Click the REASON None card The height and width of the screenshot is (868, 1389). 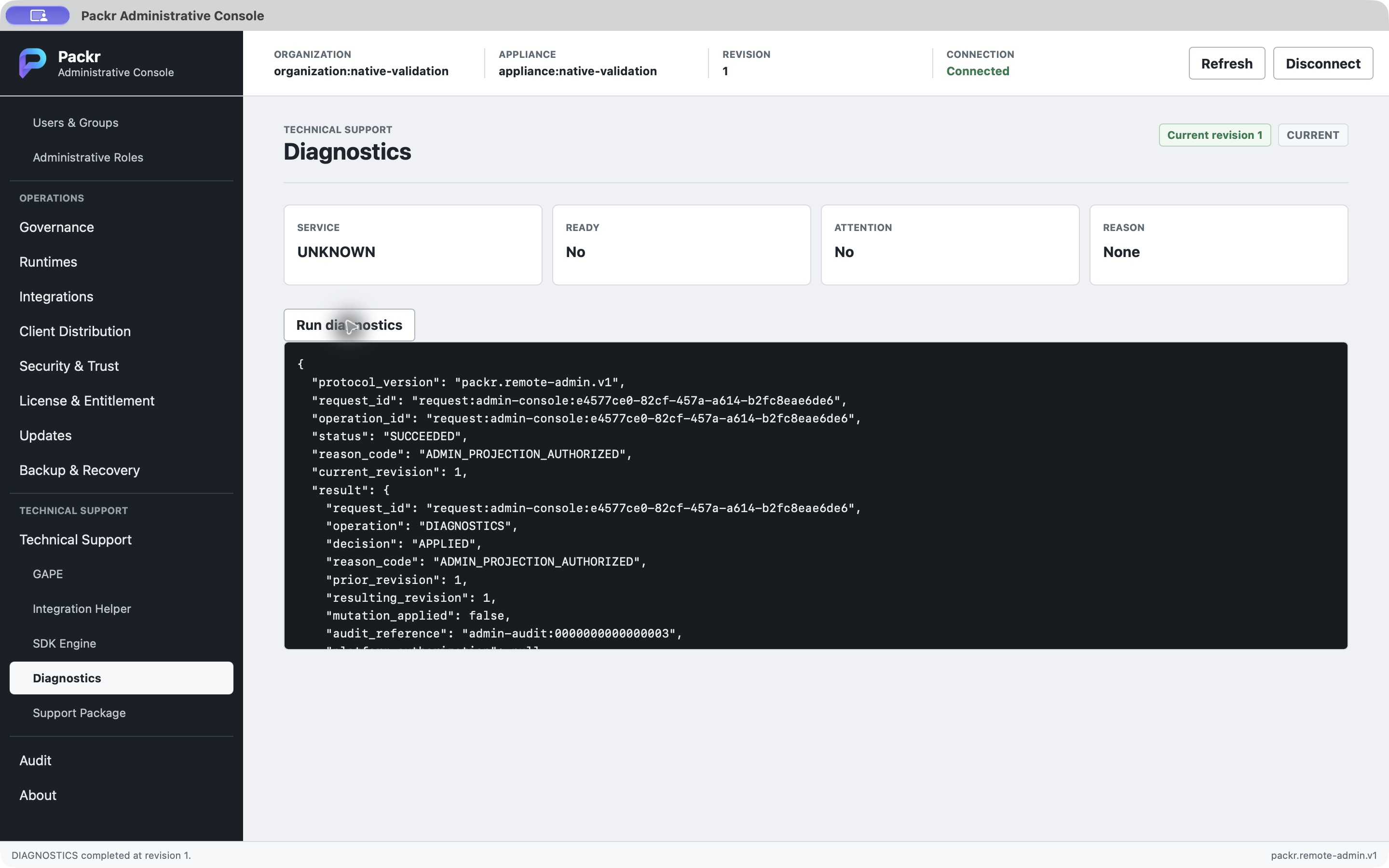pyautogui.click(x=1219, y=245)
